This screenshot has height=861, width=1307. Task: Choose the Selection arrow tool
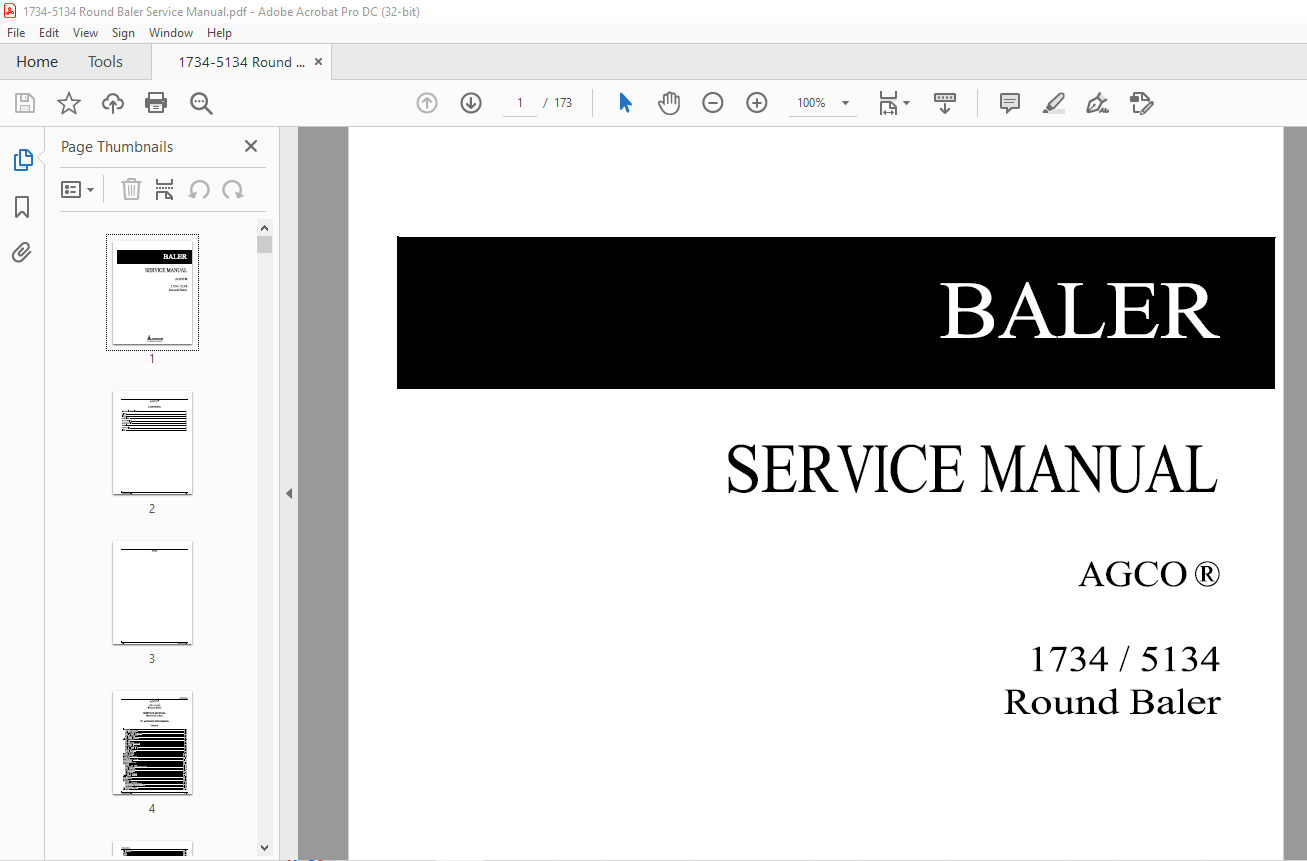point(625,103)
